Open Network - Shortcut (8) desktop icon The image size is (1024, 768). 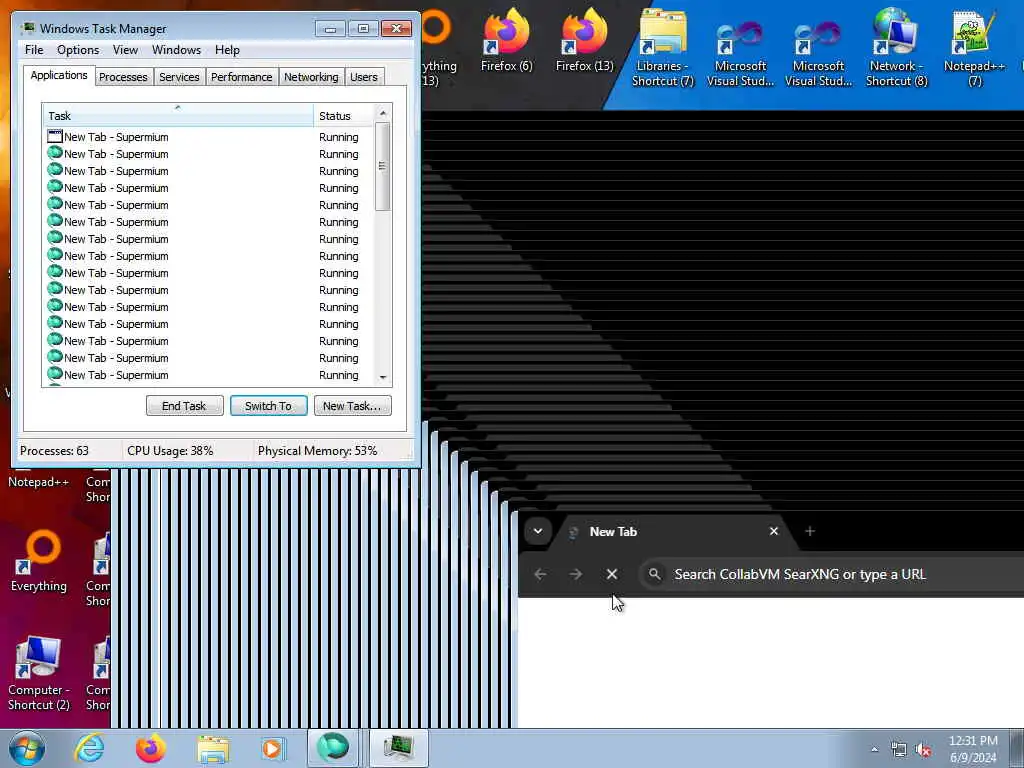pos(896,47)
